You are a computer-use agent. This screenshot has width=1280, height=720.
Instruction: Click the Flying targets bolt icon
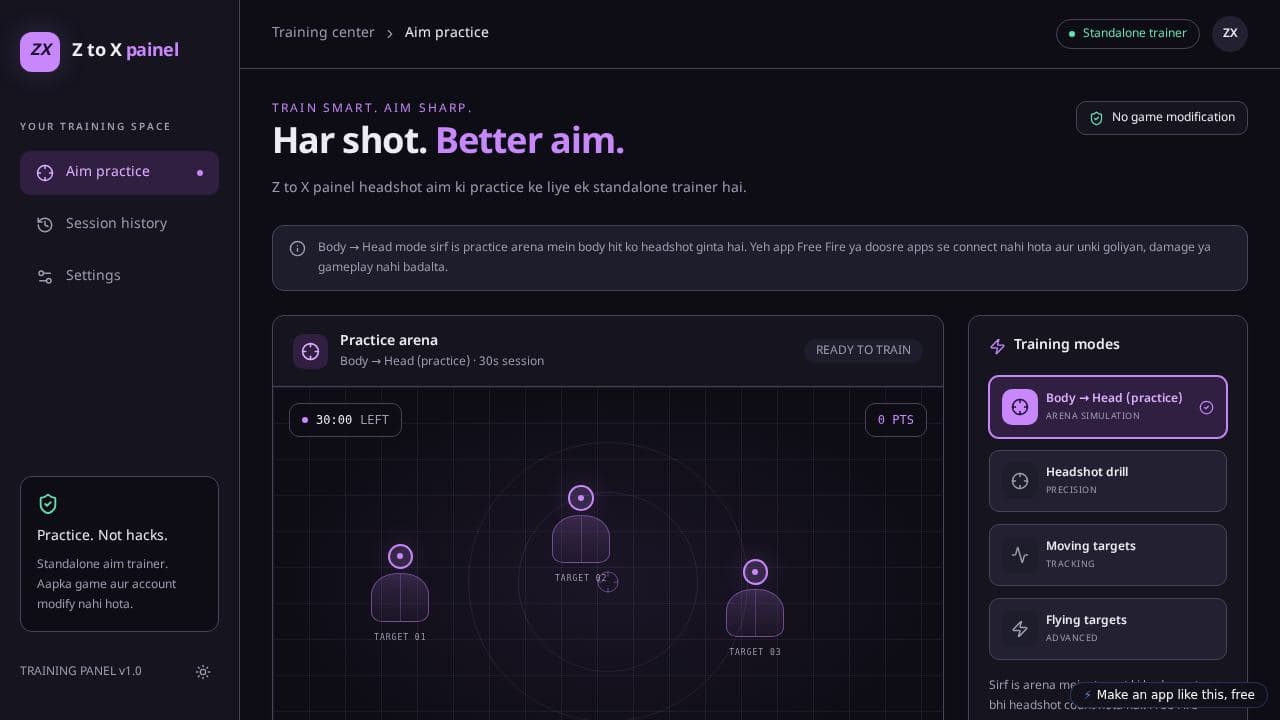tap(1020, 629)
